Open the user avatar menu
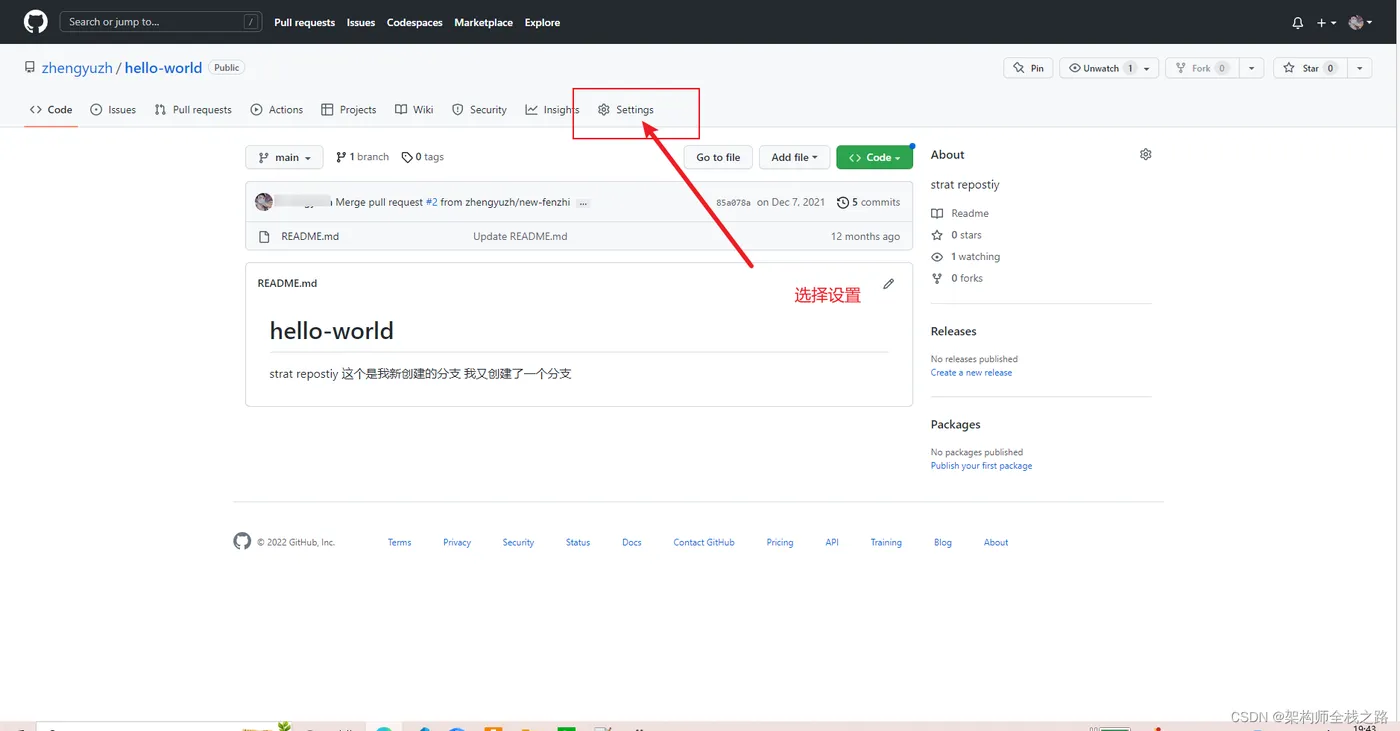Screen dimensions: 1400x731 coord(1360,22)
